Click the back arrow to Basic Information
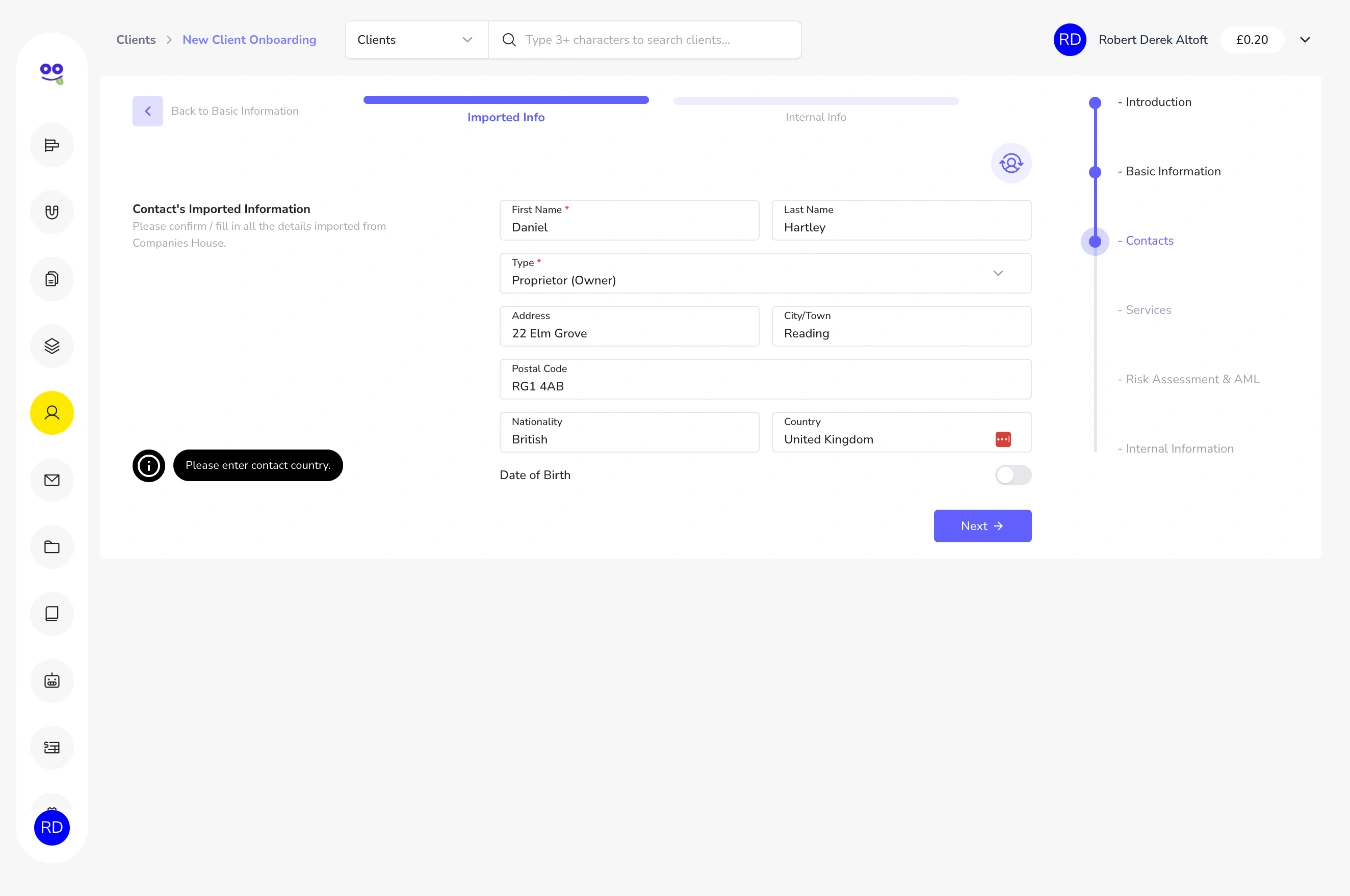Screen dimensions: 1350x896 pos(147,111)
